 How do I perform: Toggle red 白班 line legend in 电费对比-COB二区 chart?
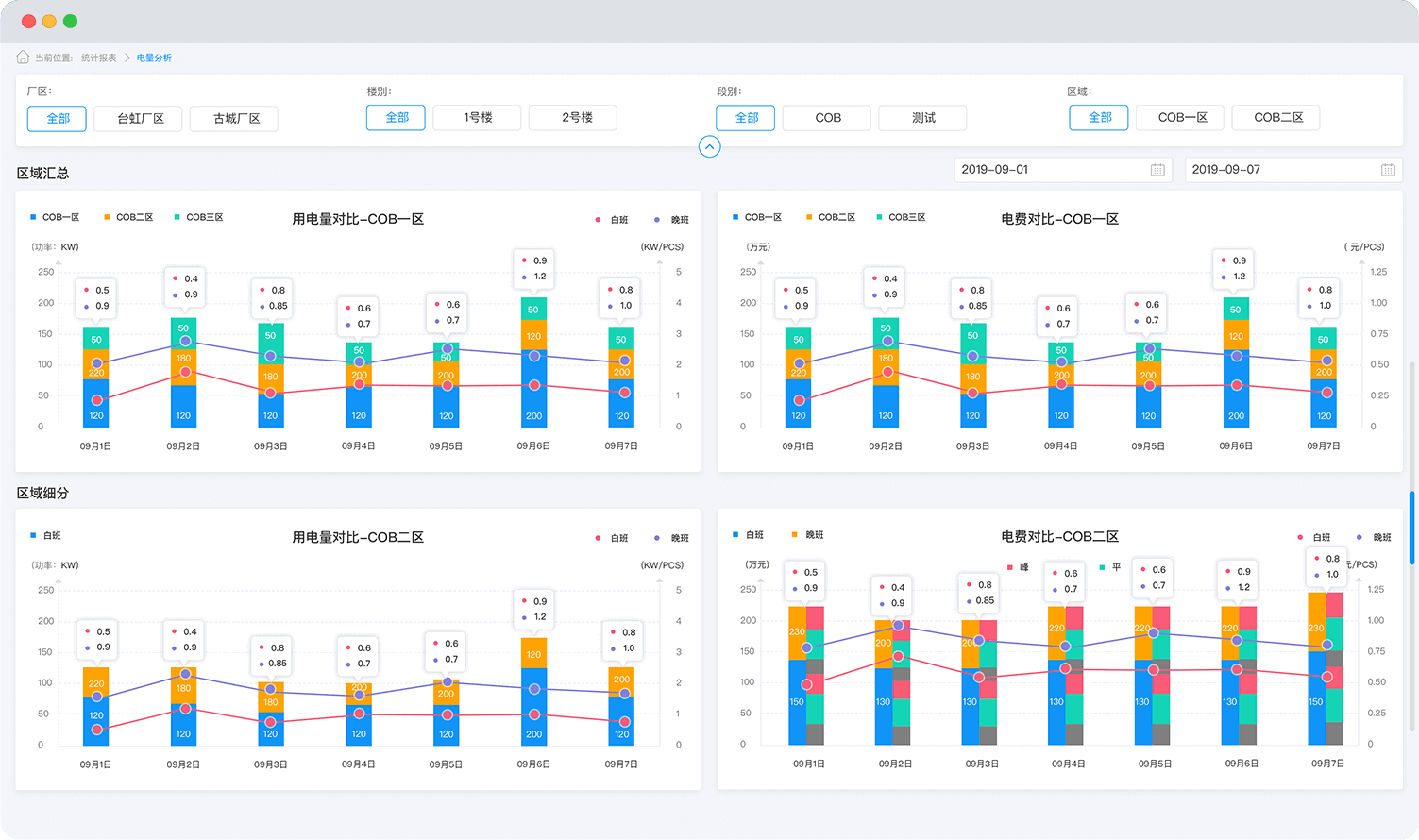click(1314, 537)
